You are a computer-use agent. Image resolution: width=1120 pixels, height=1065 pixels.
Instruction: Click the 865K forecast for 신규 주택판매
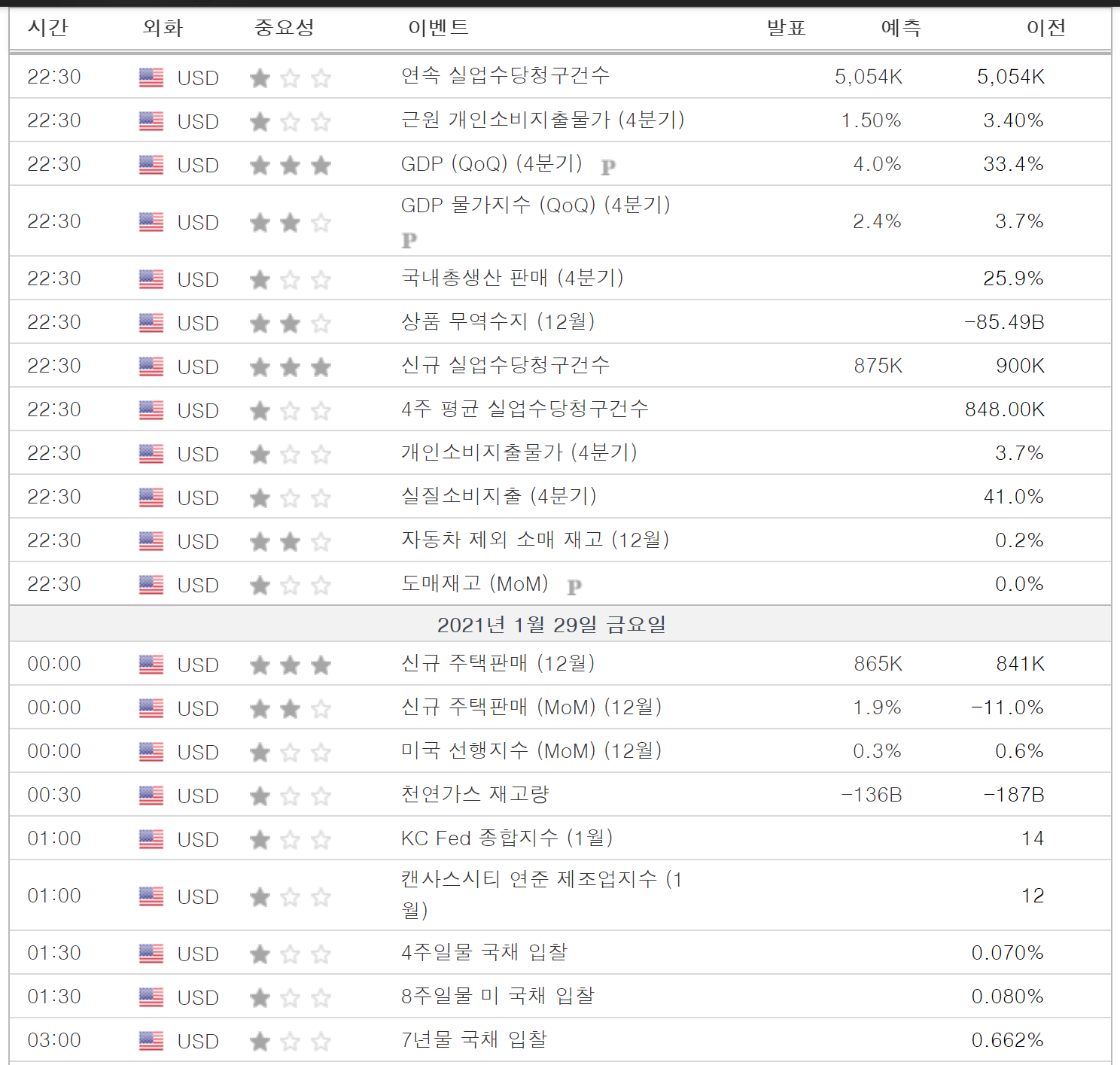click(878, 664)
